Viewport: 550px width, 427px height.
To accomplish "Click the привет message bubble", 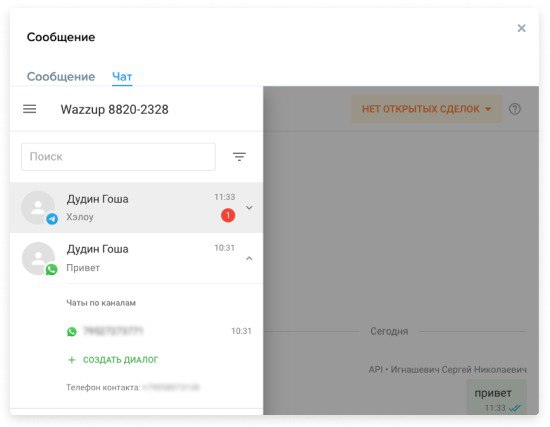I will point(496,397).
